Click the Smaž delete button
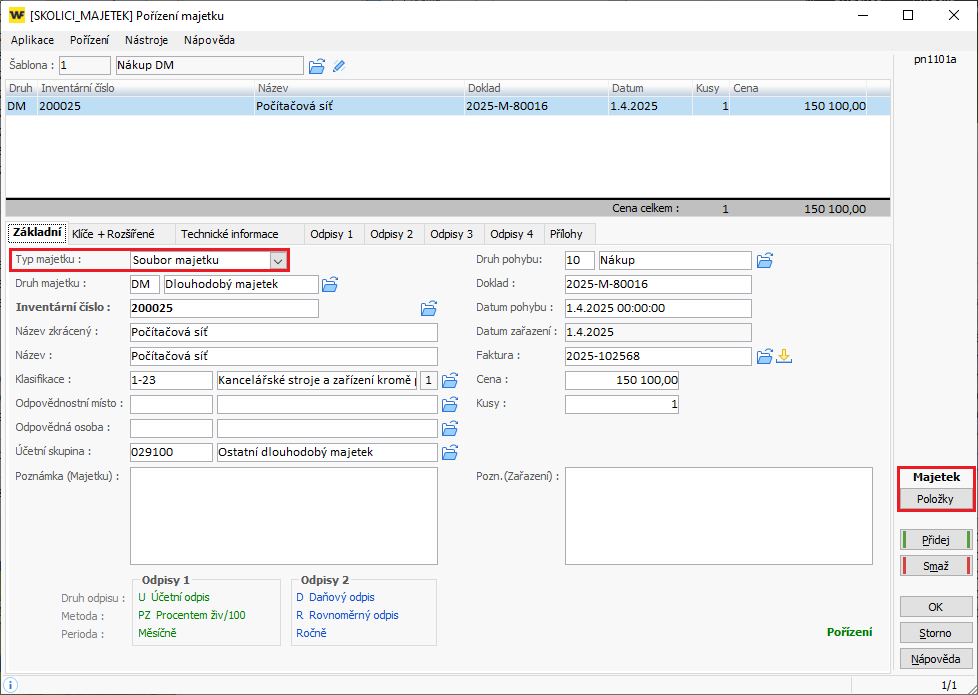This screenshot has width=978, height=695. point(936,566)
